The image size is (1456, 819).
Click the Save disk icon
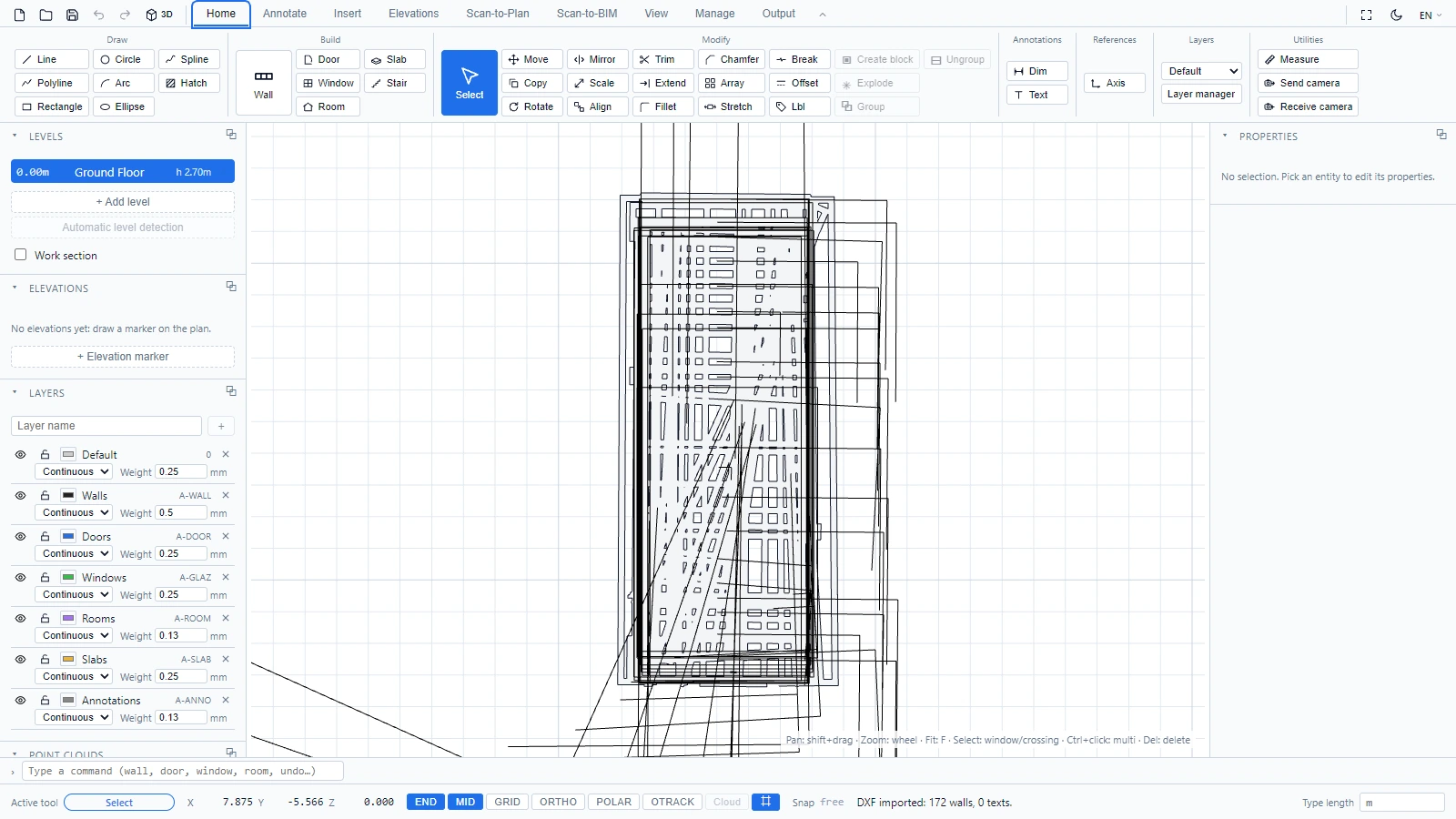[x=72, y=15]
